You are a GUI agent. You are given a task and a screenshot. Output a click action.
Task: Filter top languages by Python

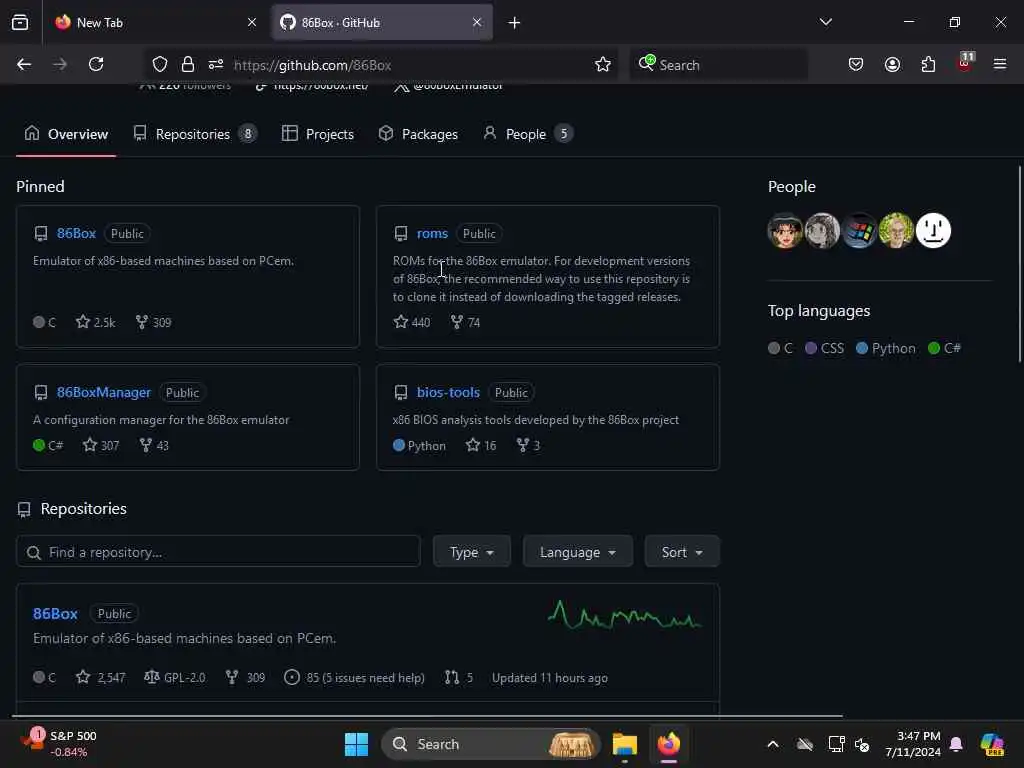(x=886, y=348)
